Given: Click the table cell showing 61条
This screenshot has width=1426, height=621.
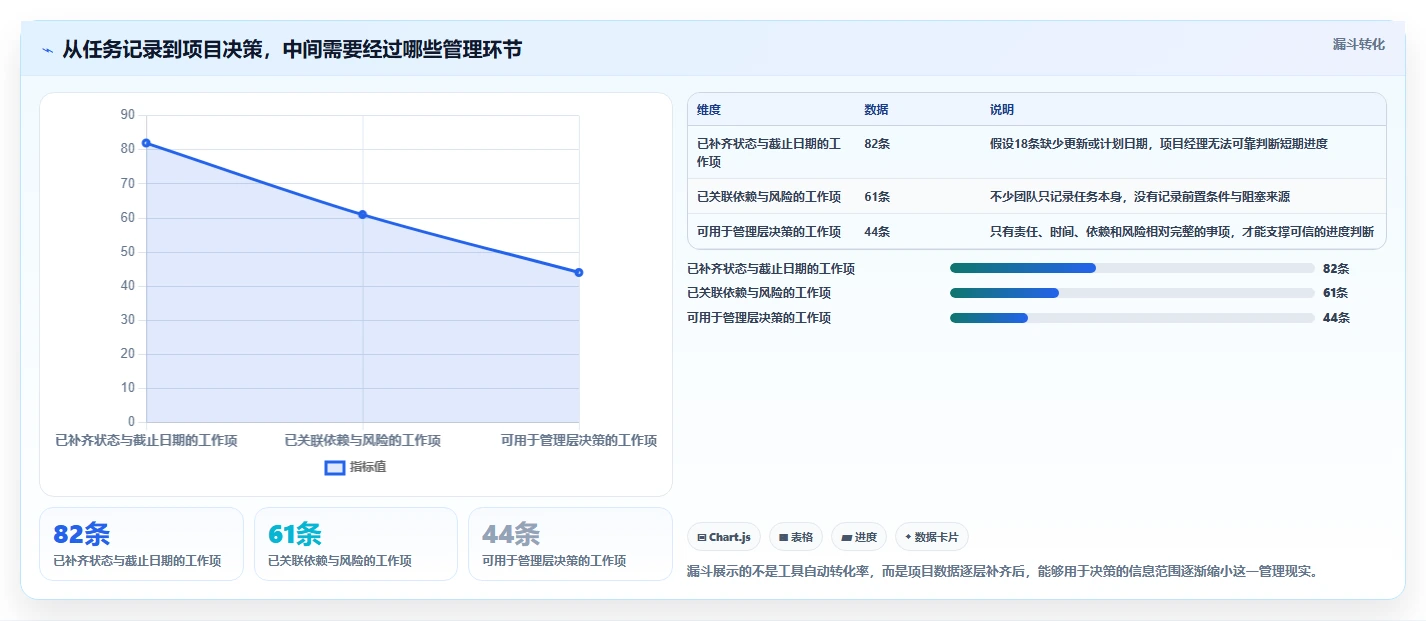Looking at the screenshot, I should tap(877, 197).
